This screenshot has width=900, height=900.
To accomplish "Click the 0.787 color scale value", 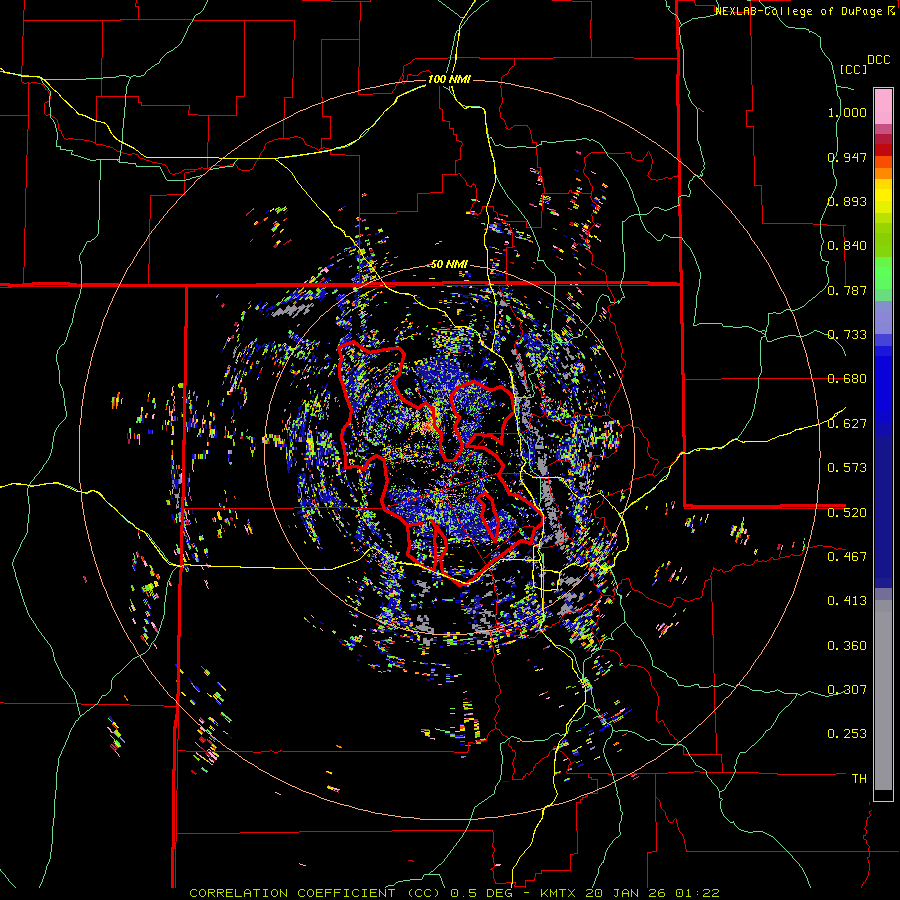I will click(x=847, y=290).
